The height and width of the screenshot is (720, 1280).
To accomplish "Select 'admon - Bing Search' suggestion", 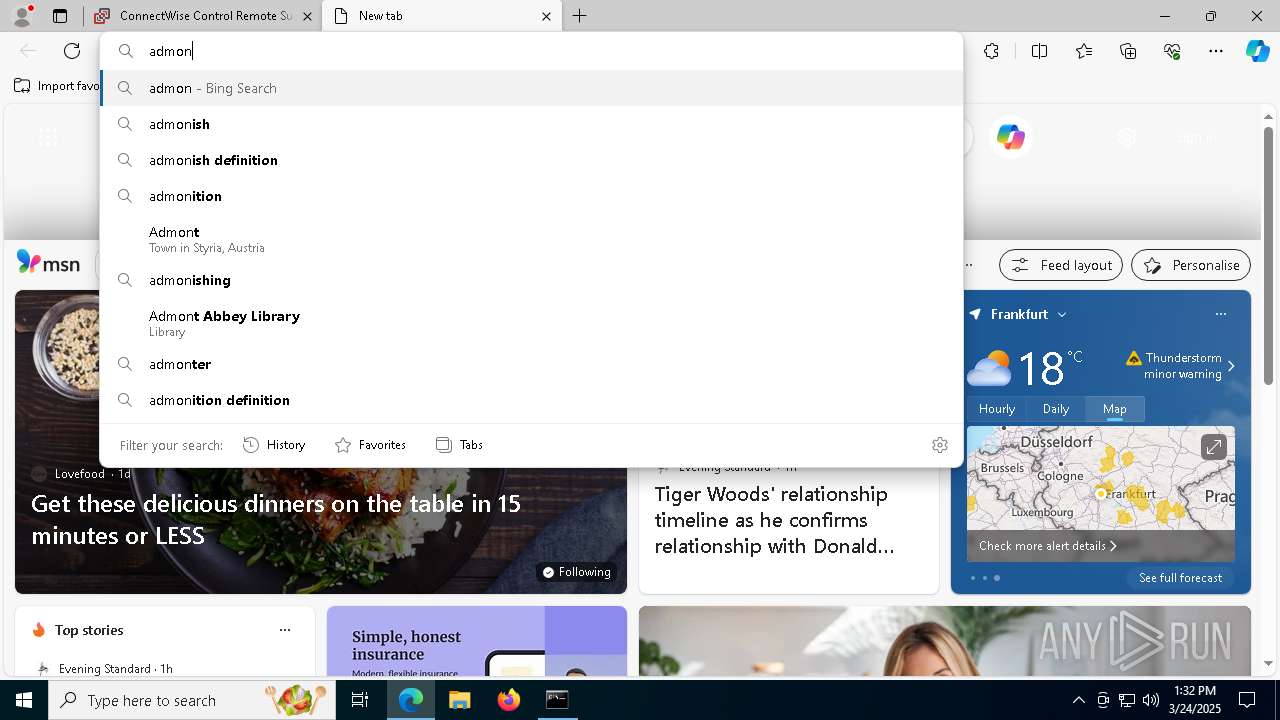I will [532, 88].
